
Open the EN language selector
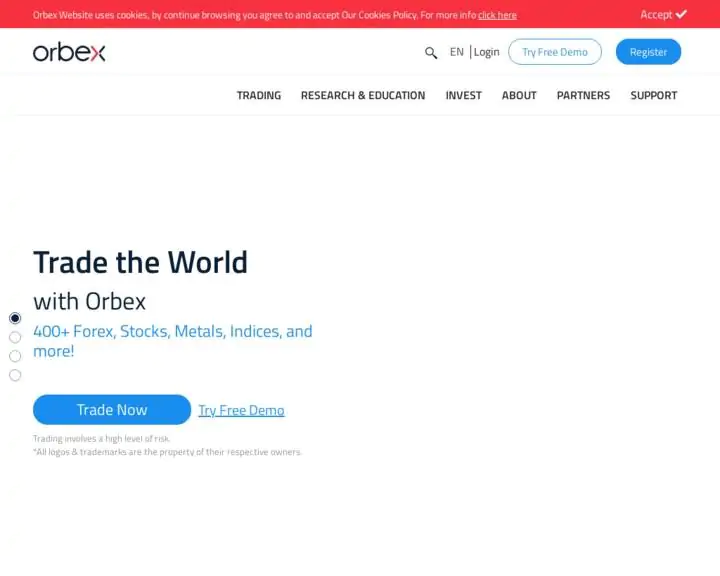tap(456, 52)
